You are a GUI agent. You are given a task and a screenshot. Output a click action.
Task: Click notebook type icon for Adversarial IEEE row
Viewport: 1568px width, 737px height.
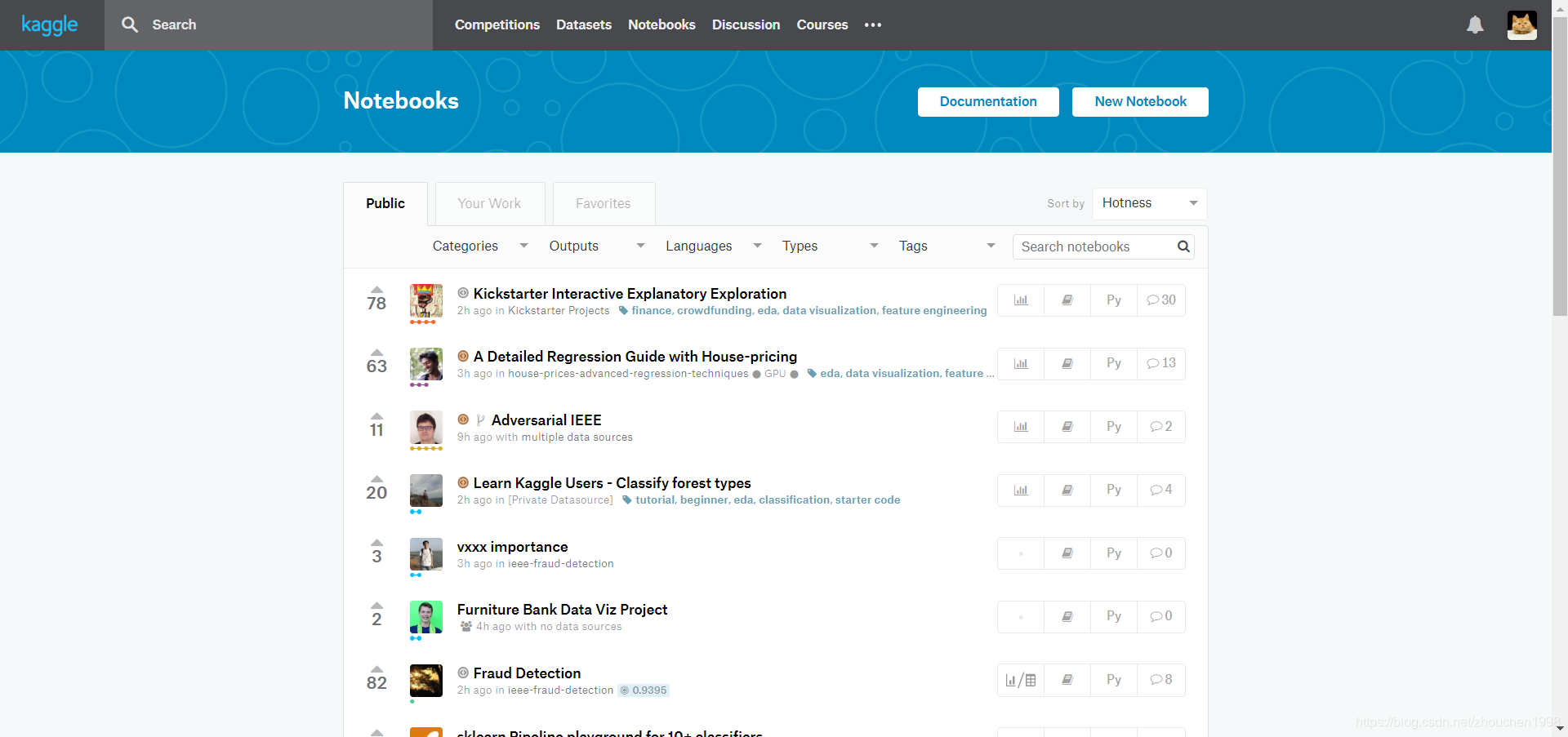point(1067,426)
